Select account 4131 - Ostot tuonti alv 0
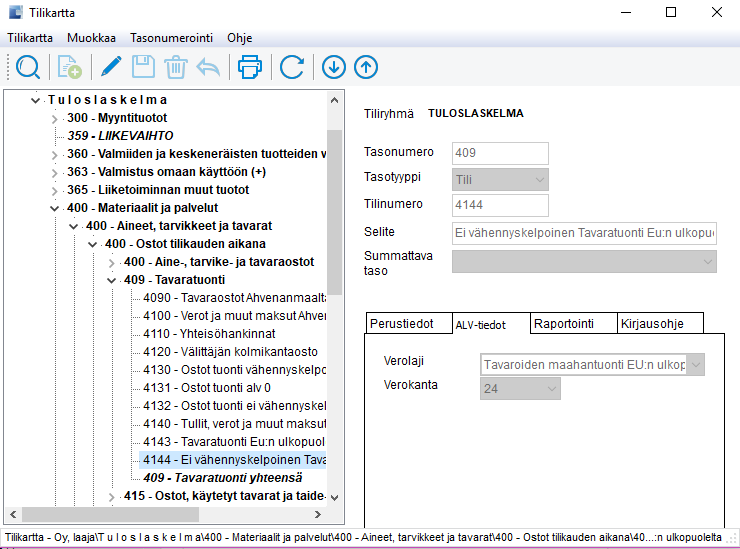 (x=207, y=388)
